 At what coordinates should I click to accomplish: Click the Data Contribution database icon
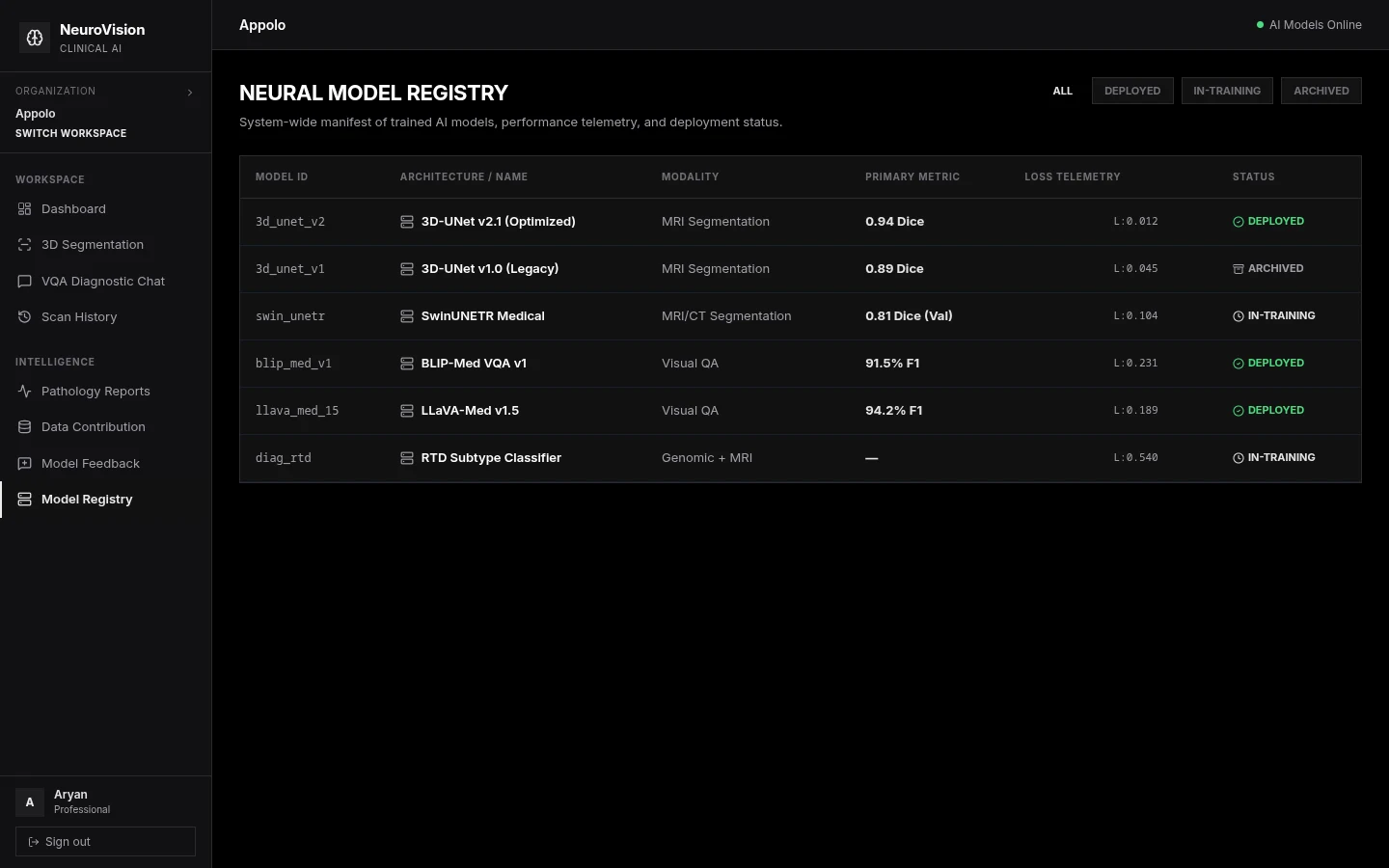[x=24, y=427]
